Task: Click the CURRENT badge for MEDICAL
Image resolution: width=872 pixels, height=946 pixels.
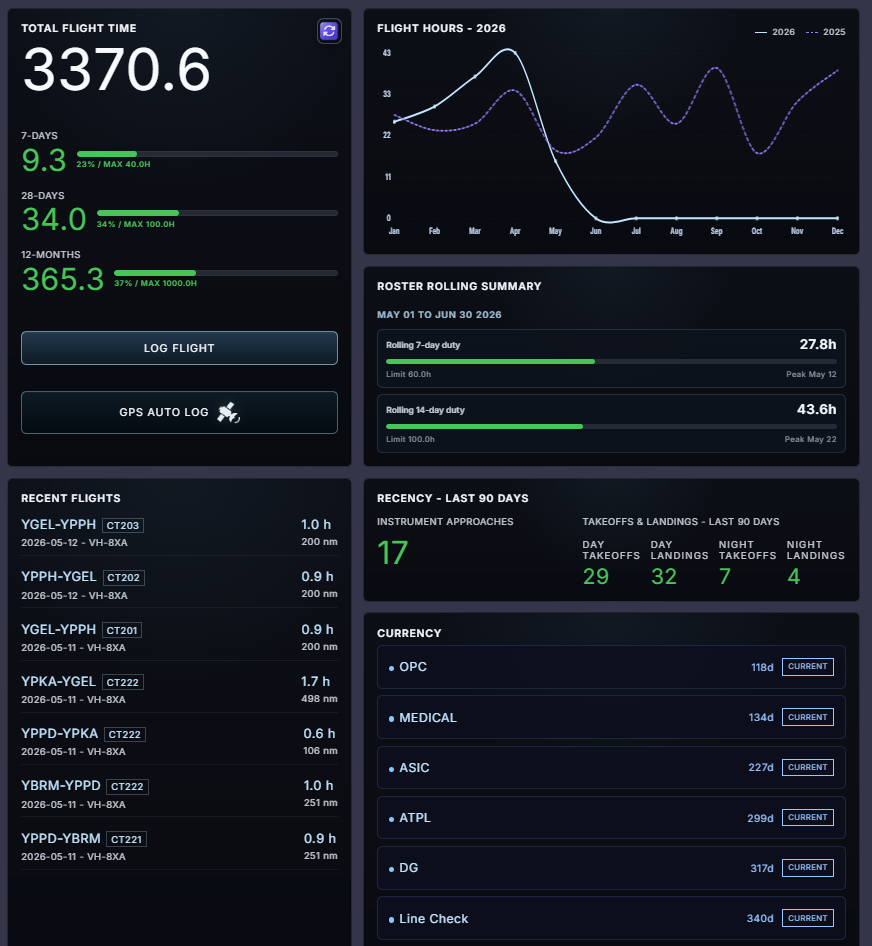Action: (x=807, y=717)
